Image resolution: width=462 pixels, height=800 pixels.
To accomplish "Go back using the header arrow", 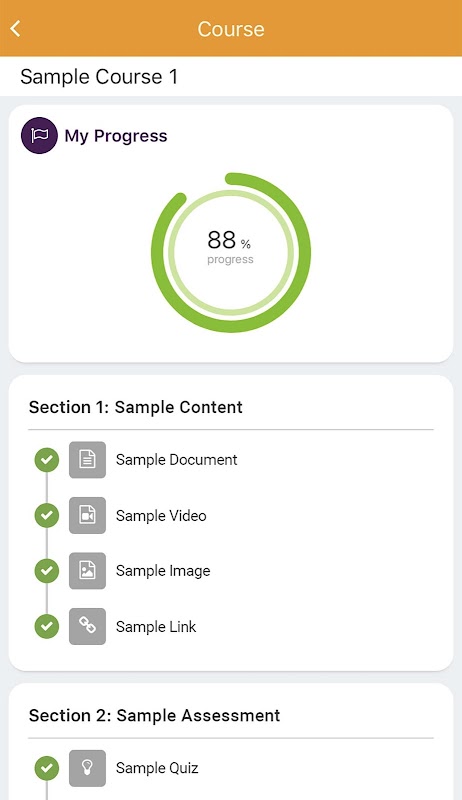I will [16, 29].
